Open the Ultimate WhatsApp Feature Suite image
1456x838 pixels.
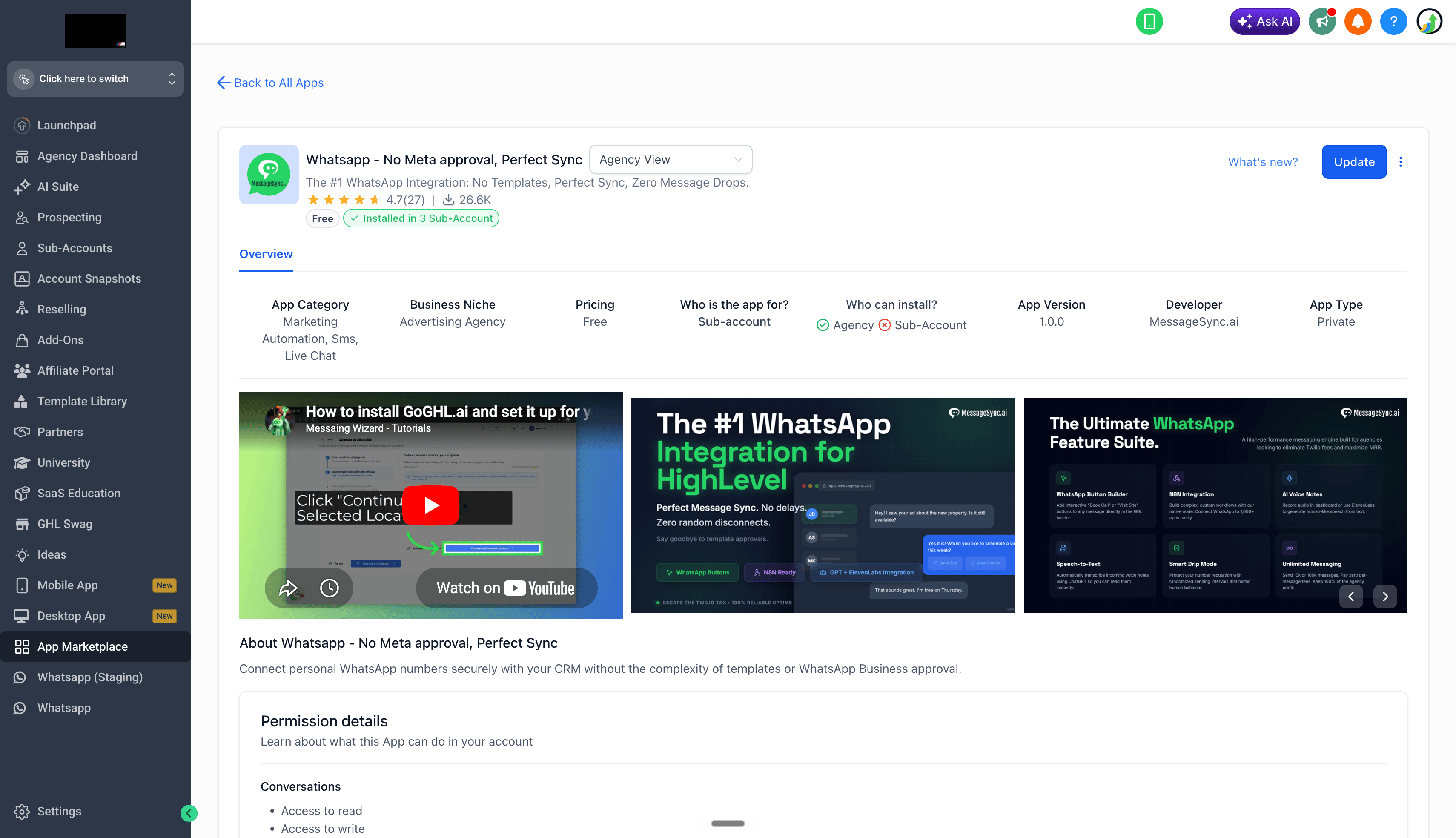(x=1215, y=505)
